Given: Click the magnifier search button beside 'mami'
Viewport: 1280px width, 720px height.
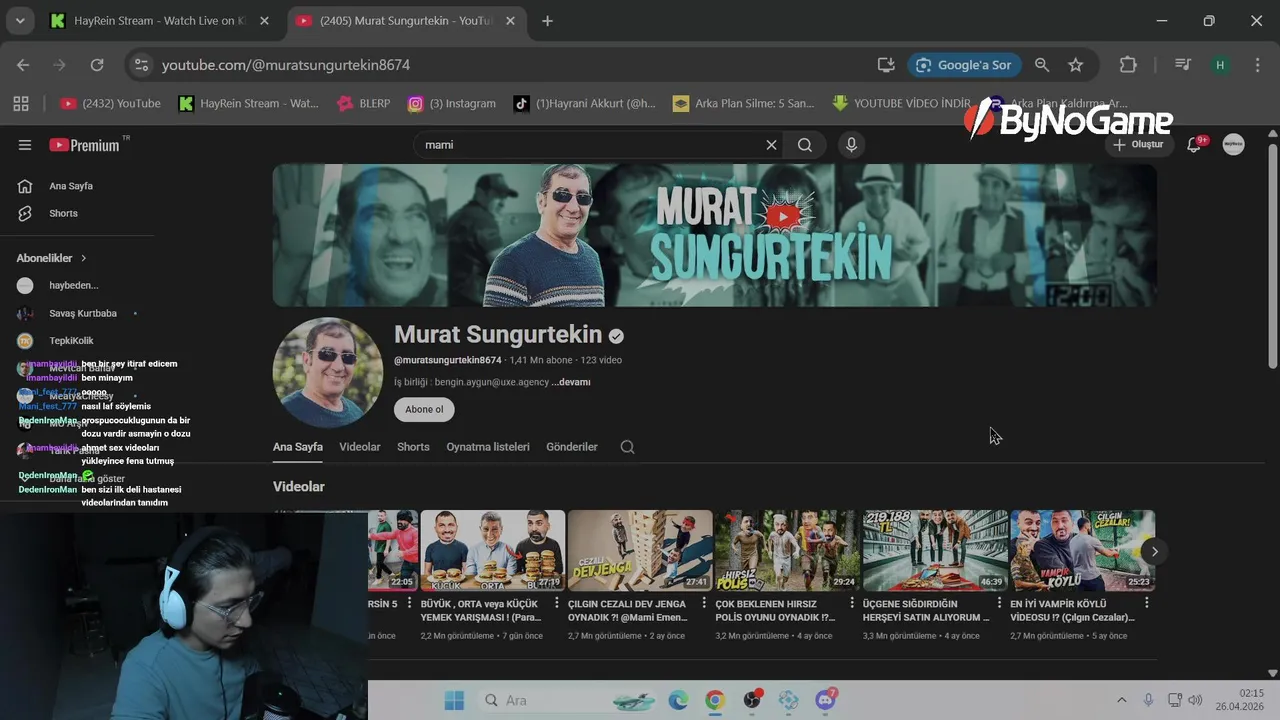Looking at the screenshot, I should click(804, 145).
